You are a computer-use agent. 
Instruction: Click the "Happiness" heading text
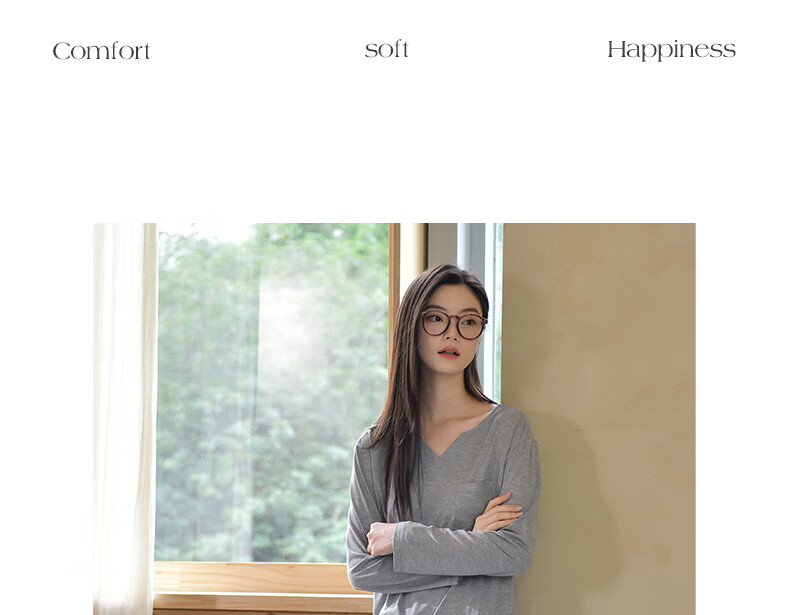[x=671, y=50]
